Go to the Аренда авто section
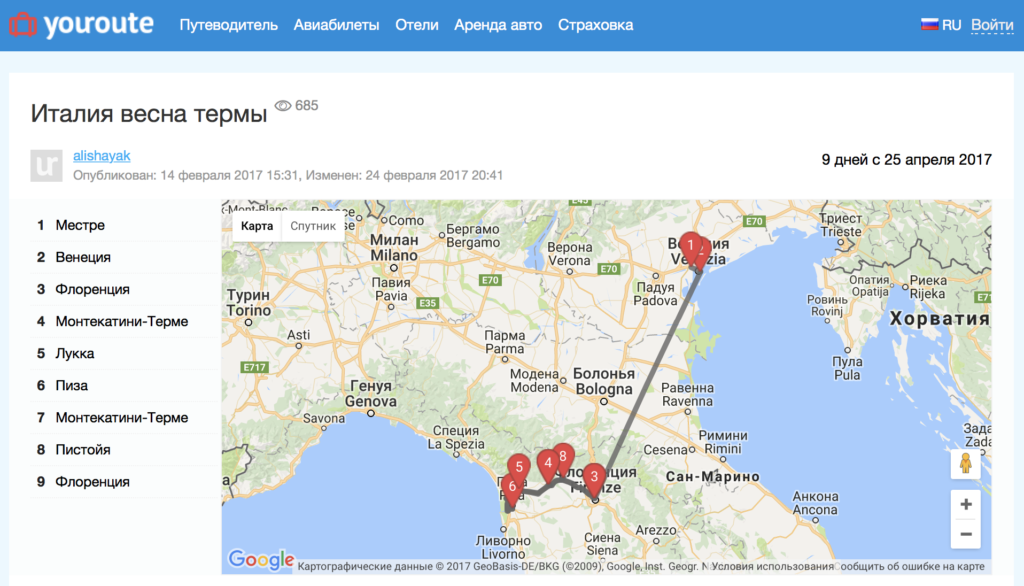This screenshot has width=1024, height=586. pos(498,25)
